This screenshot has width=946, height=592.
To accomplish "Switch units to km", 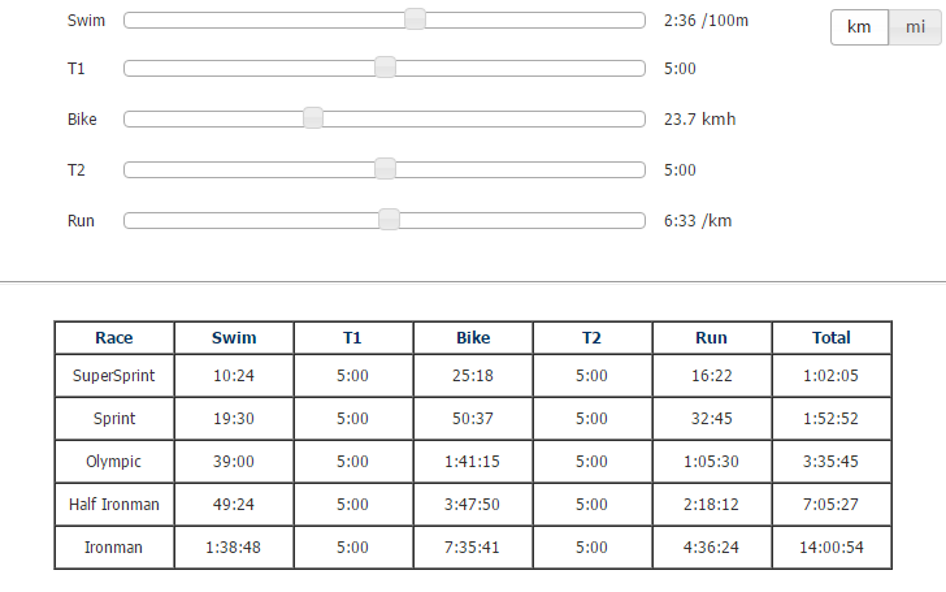I will click(859, 27).
